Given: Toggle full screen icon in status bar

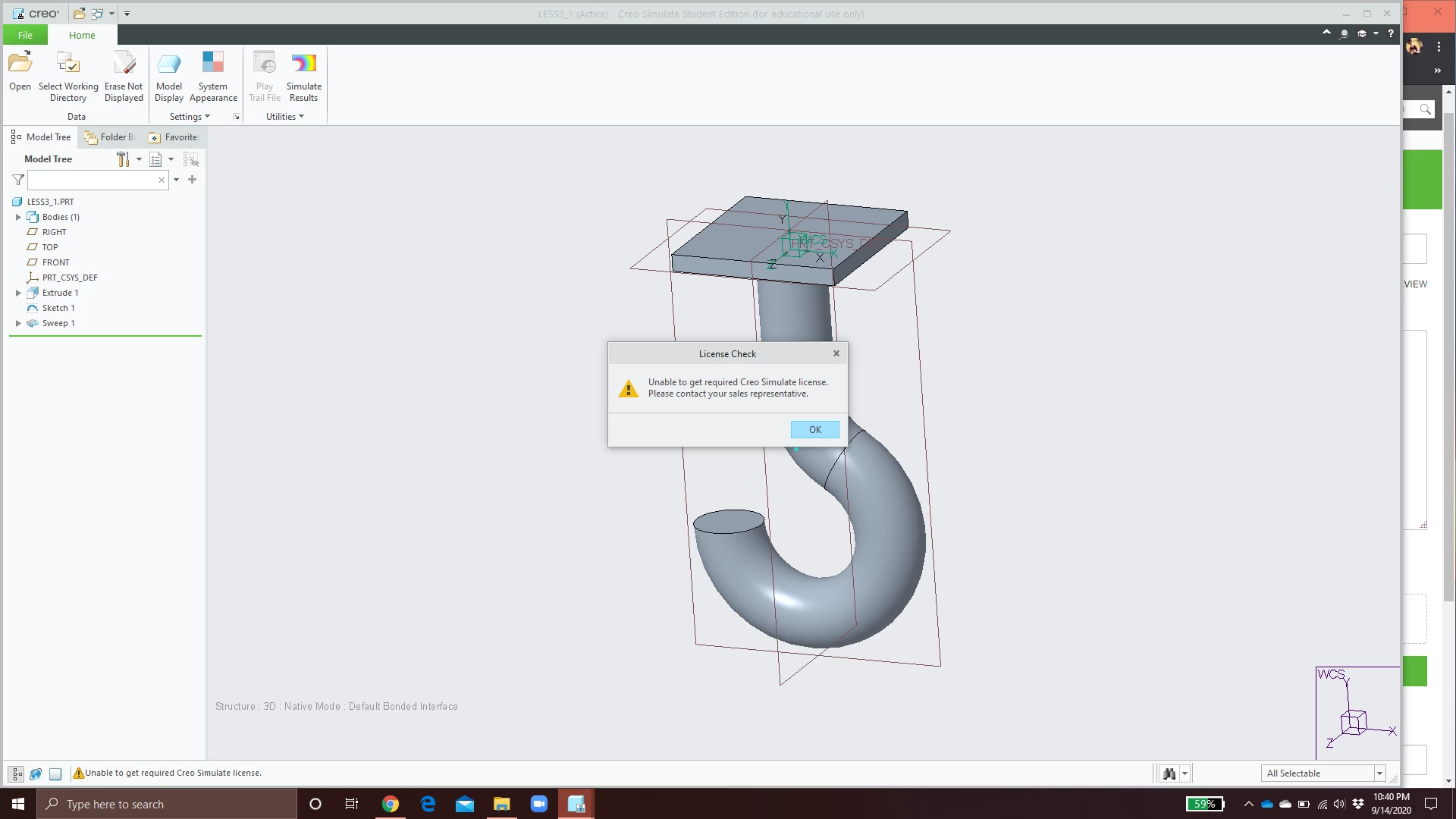Looking at the screenshot, I should (x=55, y=773).
